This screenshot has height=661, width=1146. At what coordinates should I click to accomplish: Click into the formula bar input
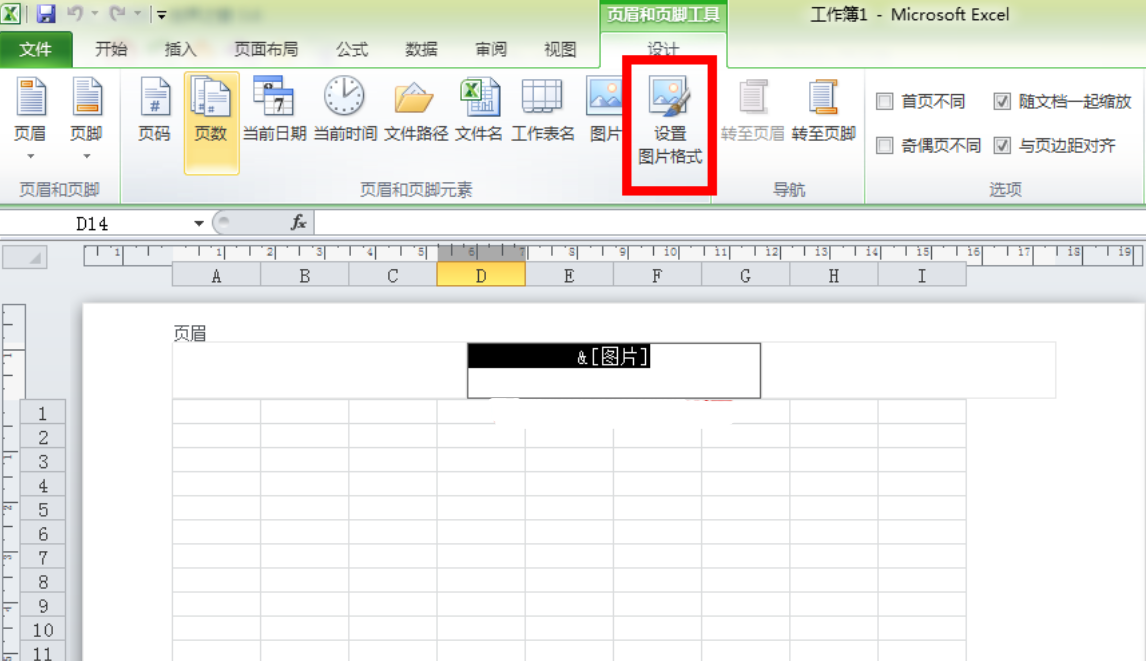[729, 223]
